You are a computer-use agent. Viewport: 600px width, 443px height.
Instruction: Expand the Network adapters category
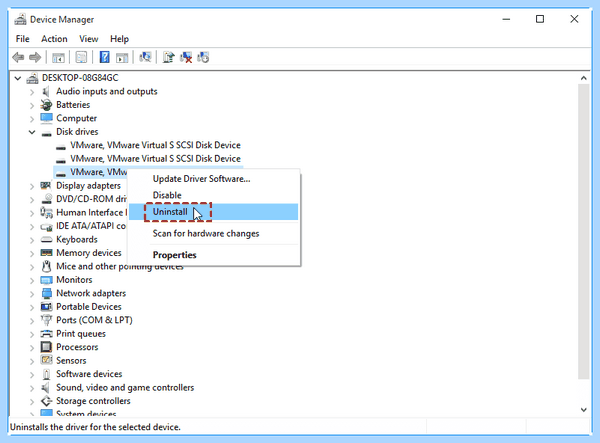click(x=32, y=294)
